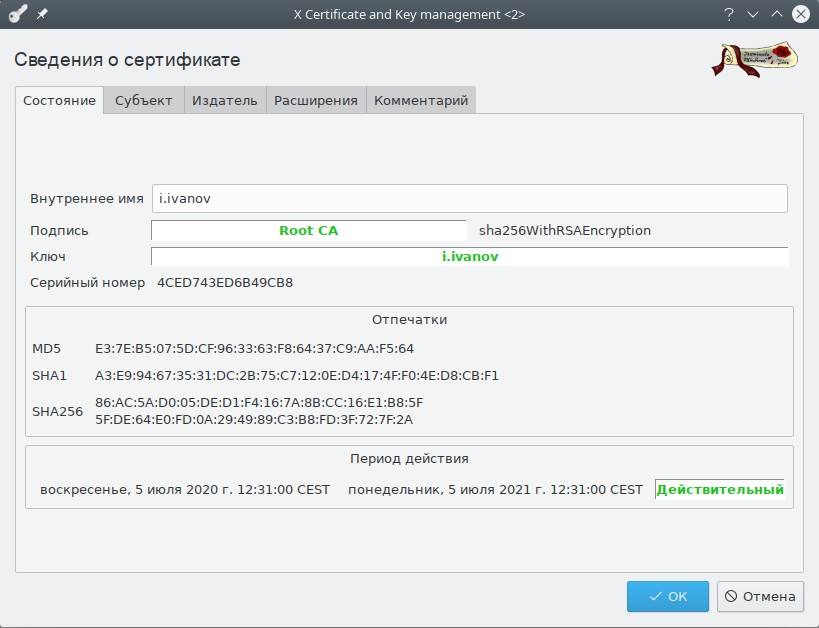Switch to the Субъект tab
819x628 pixels.
[x=143, y=100]
